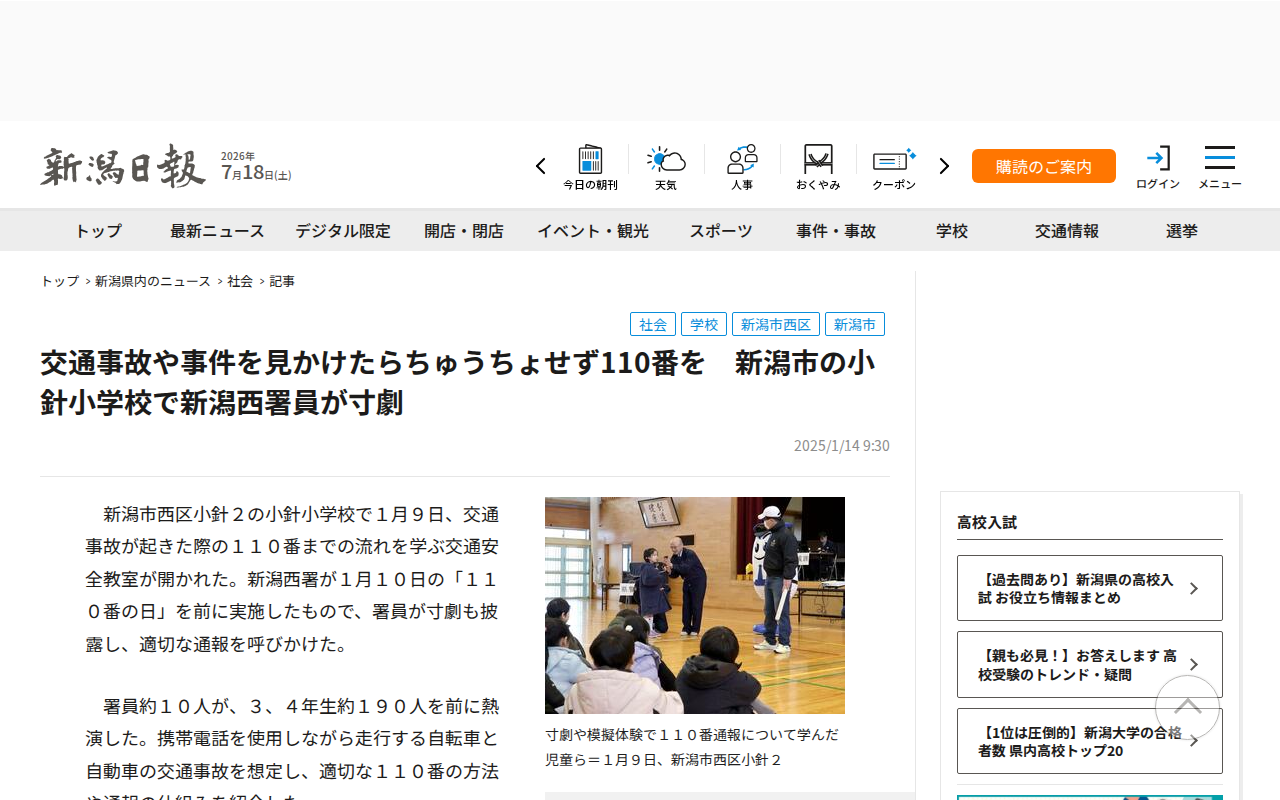Click the 新潟日報 logo

[123, 166]
